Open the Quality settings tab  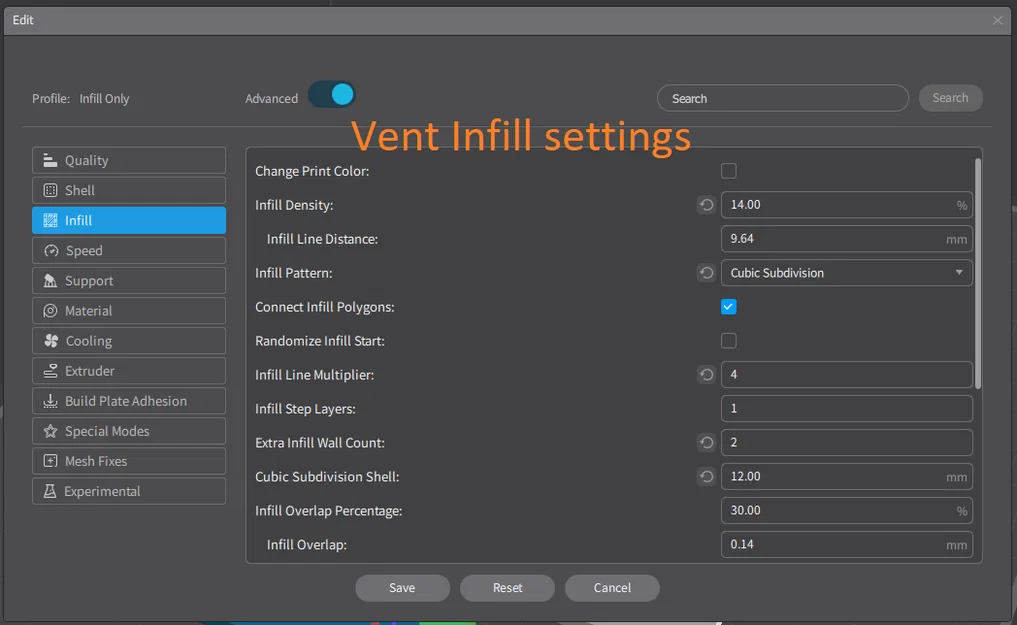(129, 160)
